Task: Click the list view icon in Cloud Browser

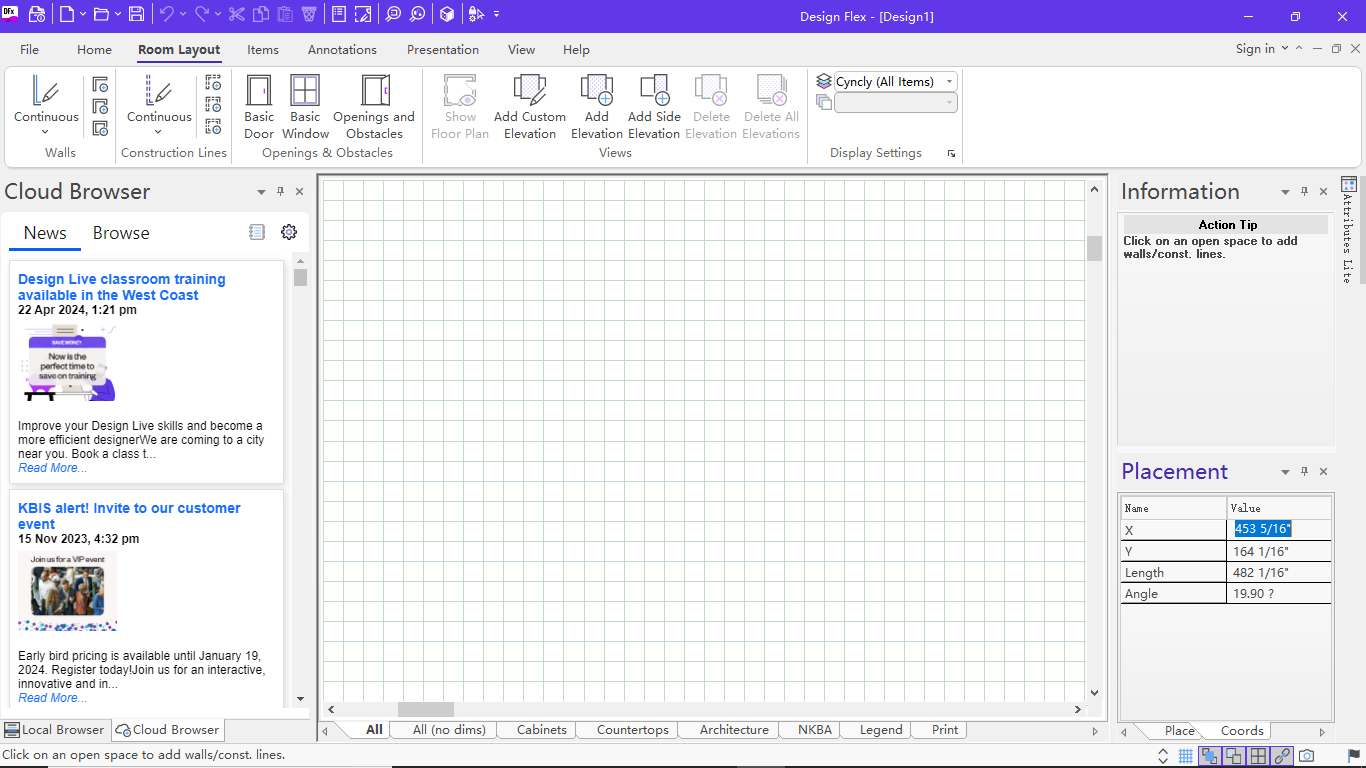Action: [257, 232]
